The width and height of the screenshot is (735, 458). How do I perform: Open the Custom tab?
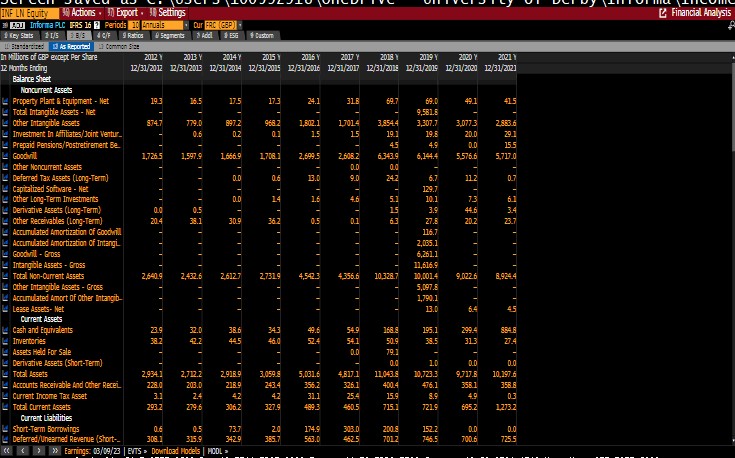262,36
